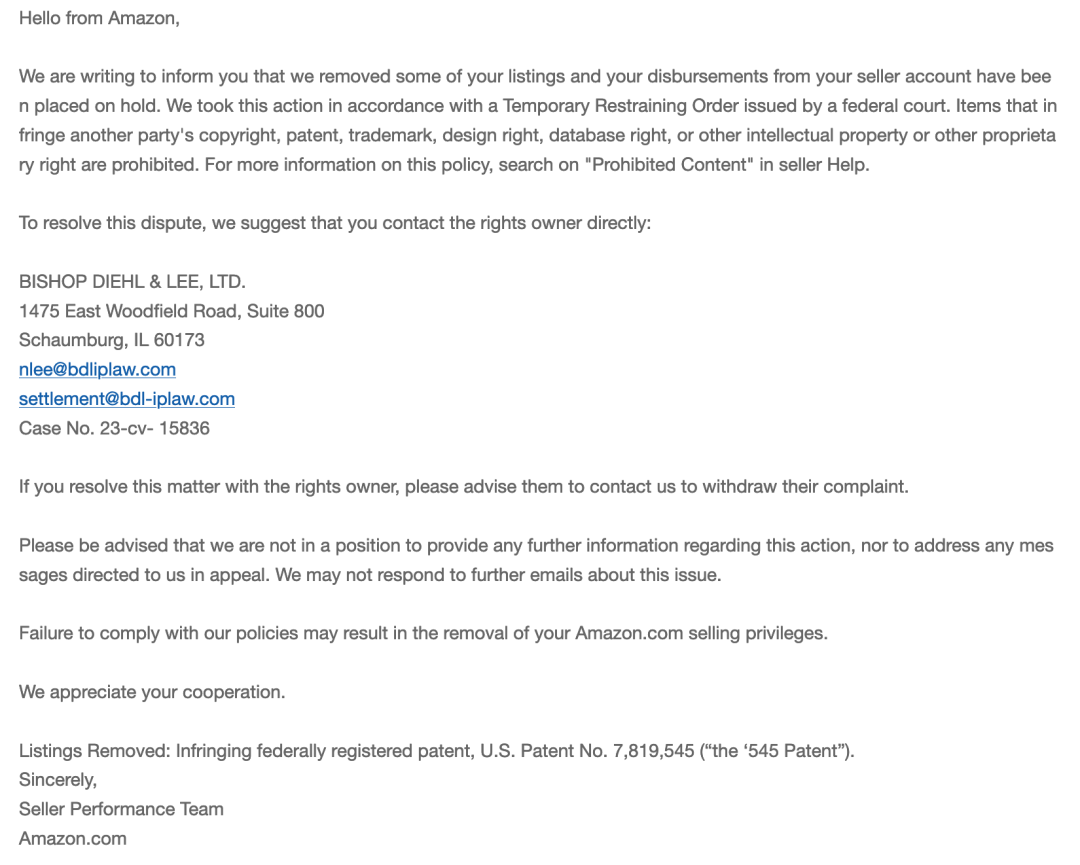This screenshot has width=1080, height=865.
Task: Click the 'Failure to comply' sentence
Action: click(423, 634)
